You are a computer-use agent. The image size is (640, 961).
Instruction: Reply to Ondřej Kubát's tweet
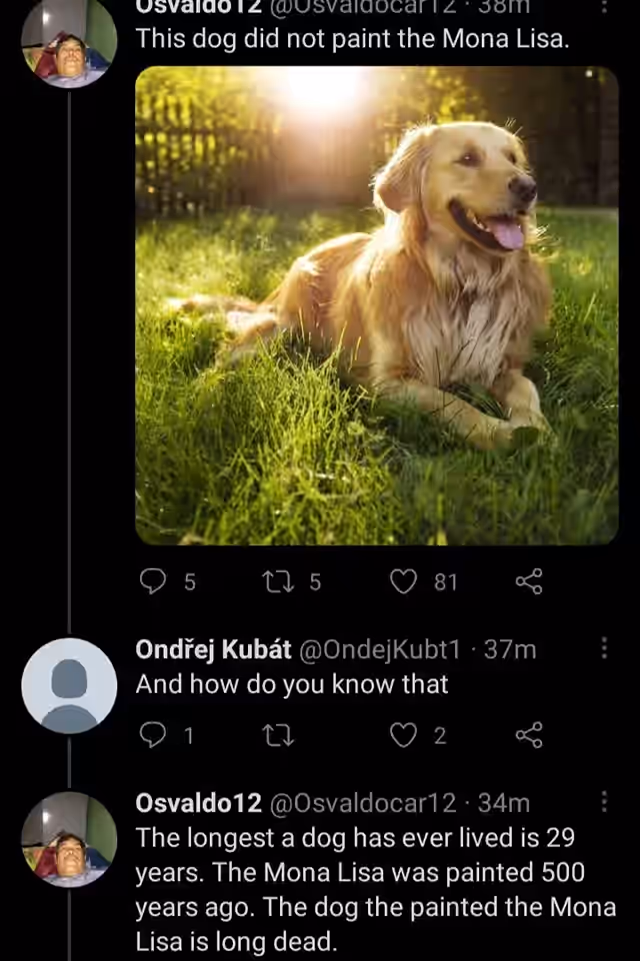pyautogui.click(x=153, y=735)
